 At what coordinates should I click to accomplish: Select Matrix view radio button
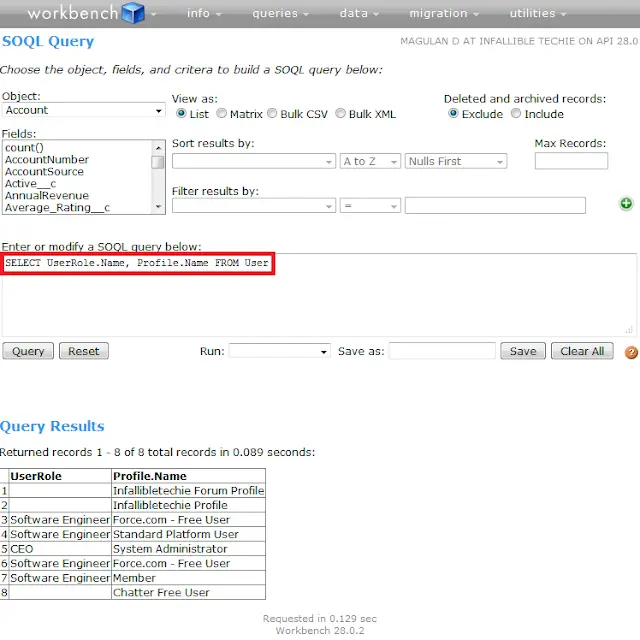(221, 113)
